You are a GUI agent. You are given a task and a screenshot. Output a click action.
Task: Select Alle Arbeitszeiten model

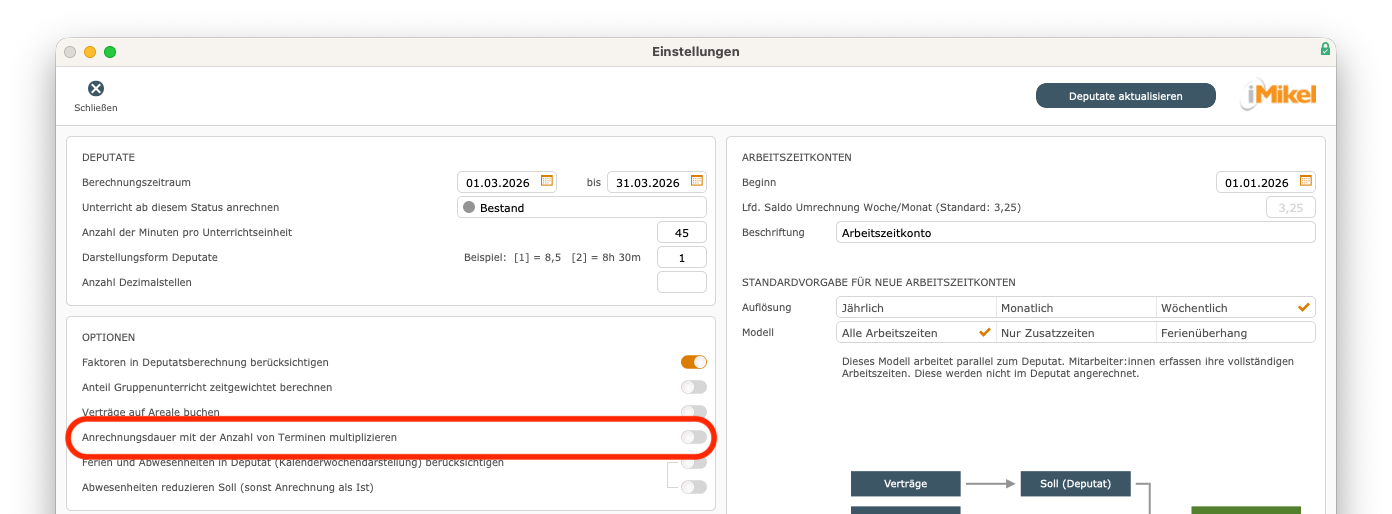pos(916,332)
